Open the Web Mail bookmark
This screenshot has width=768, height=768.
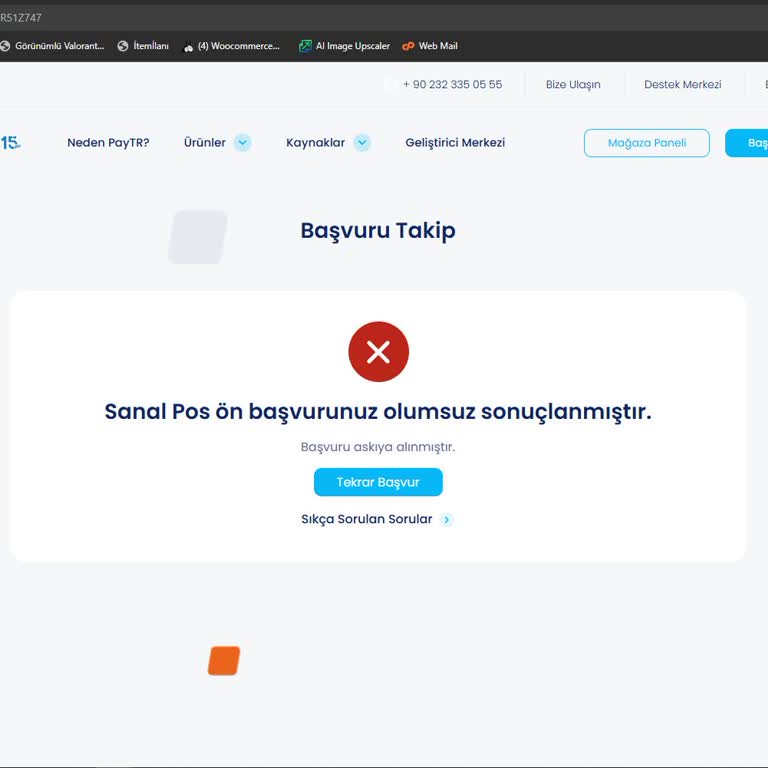click(x=430, y=46)
